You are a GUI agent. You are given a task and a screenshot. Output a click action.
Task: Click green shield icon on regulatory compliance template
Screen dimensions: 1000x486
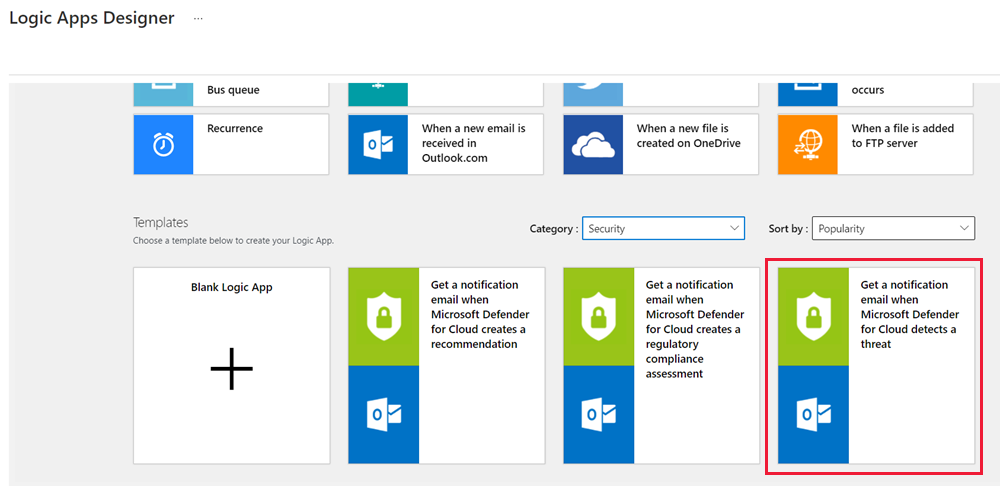coord(598,317)
